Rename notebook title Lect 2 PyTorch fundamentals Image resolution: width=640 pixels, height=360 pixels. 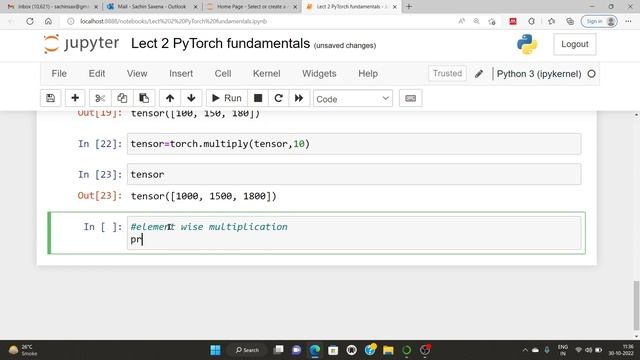[220, 43]
